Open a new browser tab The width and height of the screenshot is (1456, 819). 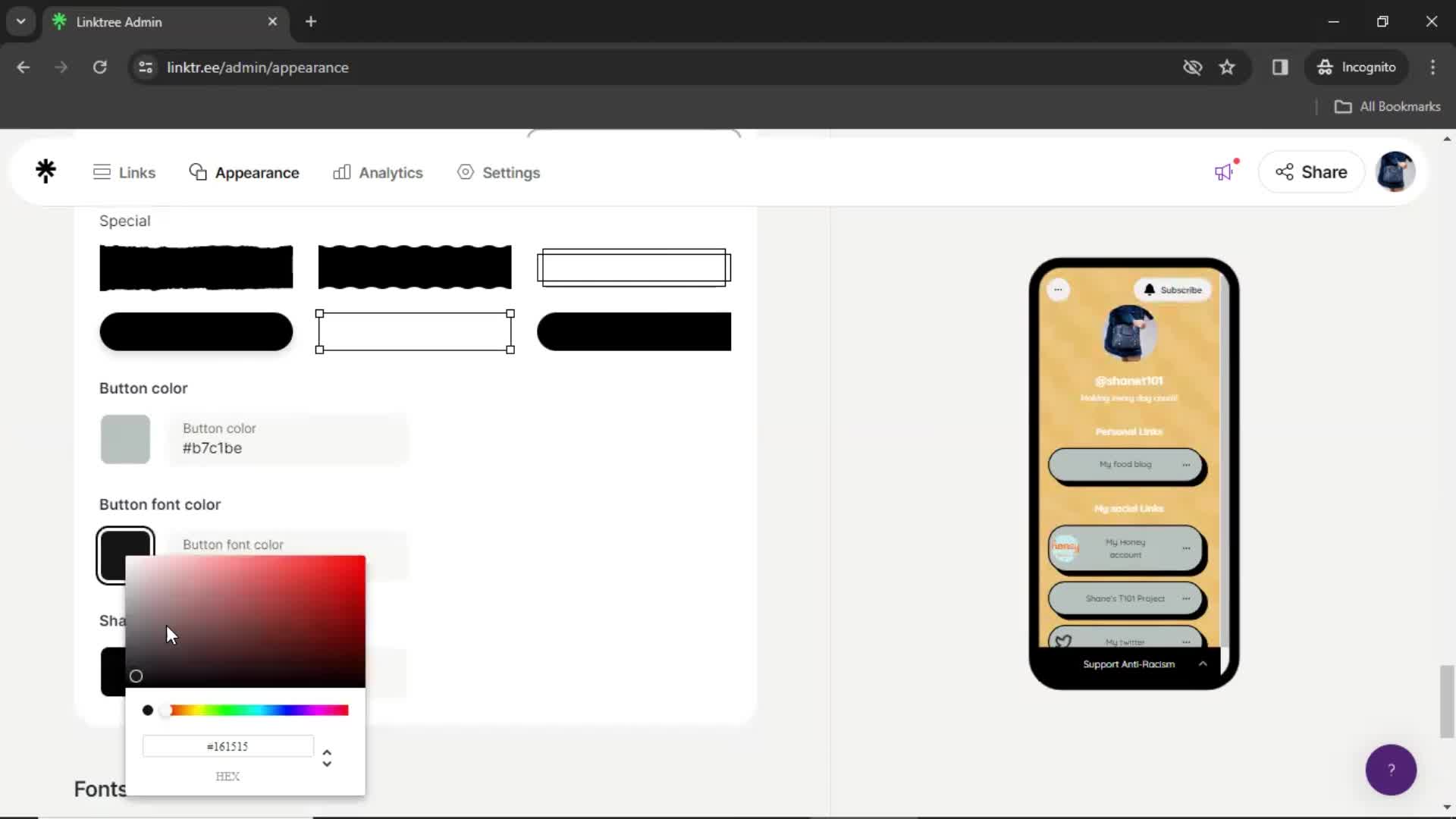pos(311,22)
